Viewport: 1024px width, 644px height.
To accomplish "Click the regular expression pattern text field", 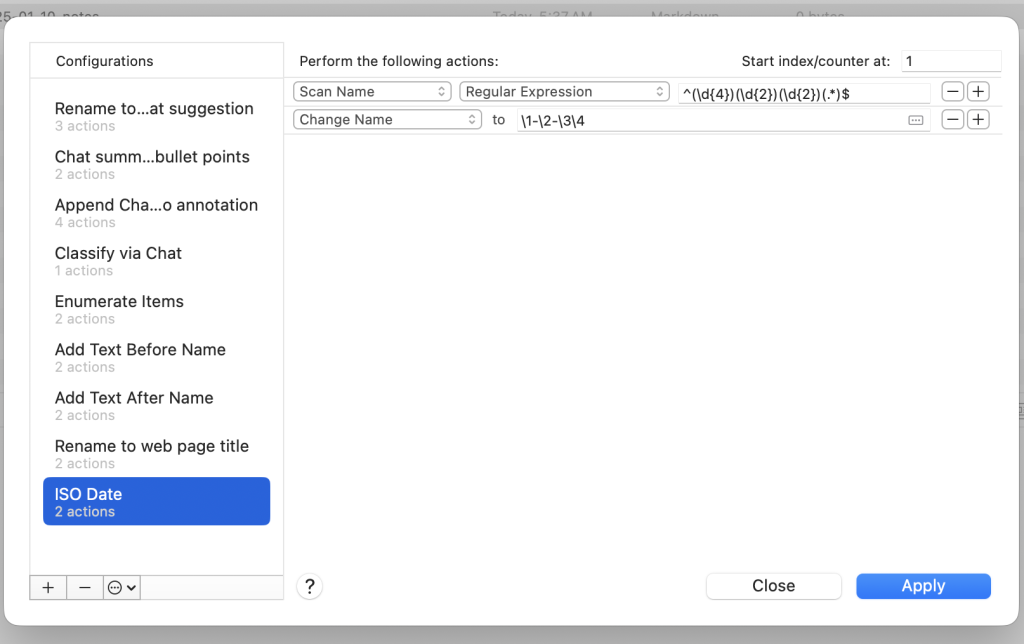I will pos(803,92).
